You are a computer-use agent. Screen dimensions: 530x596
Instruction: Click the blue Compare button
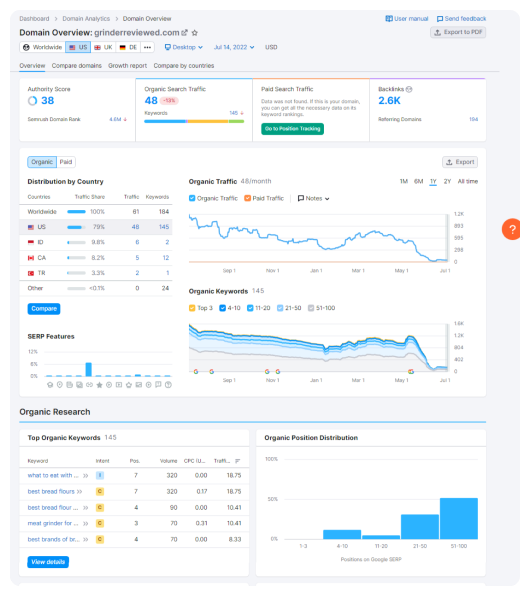[44, 309]
